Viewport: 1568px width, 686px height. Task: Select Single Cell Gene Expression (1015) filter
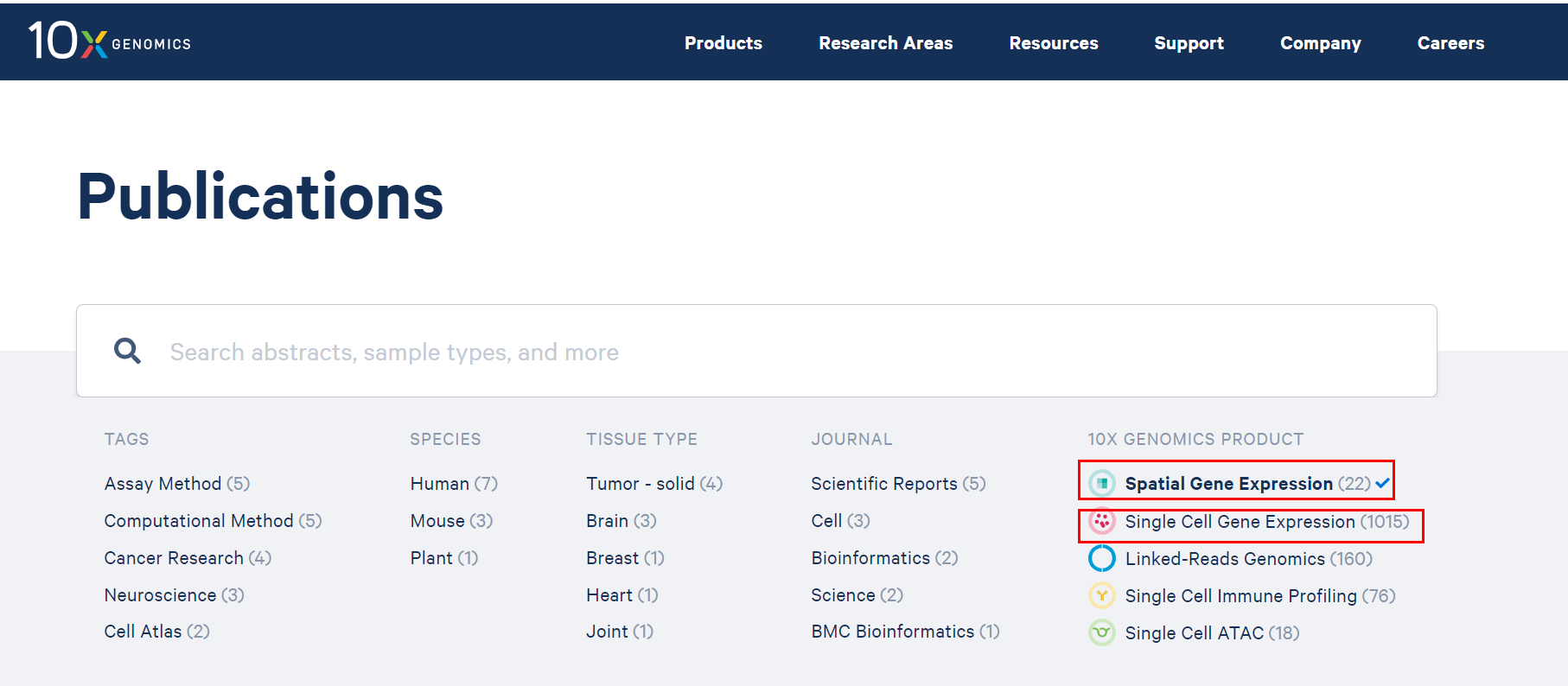(1266, 522)
